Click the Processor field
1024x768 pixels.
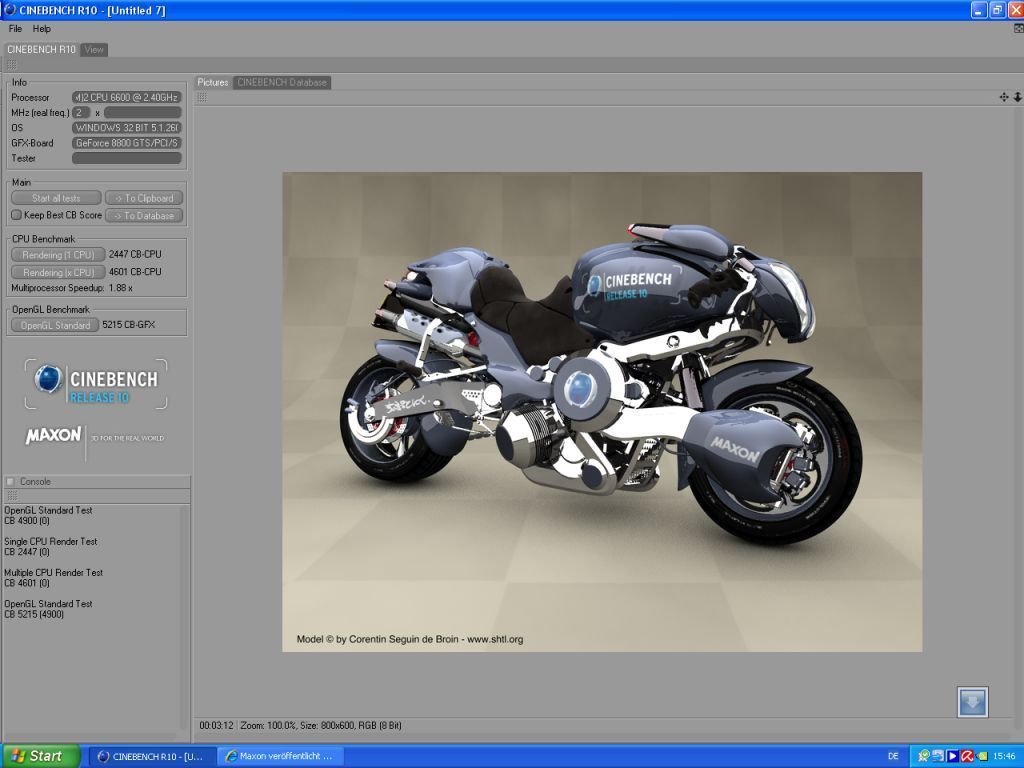click(127, 97)
